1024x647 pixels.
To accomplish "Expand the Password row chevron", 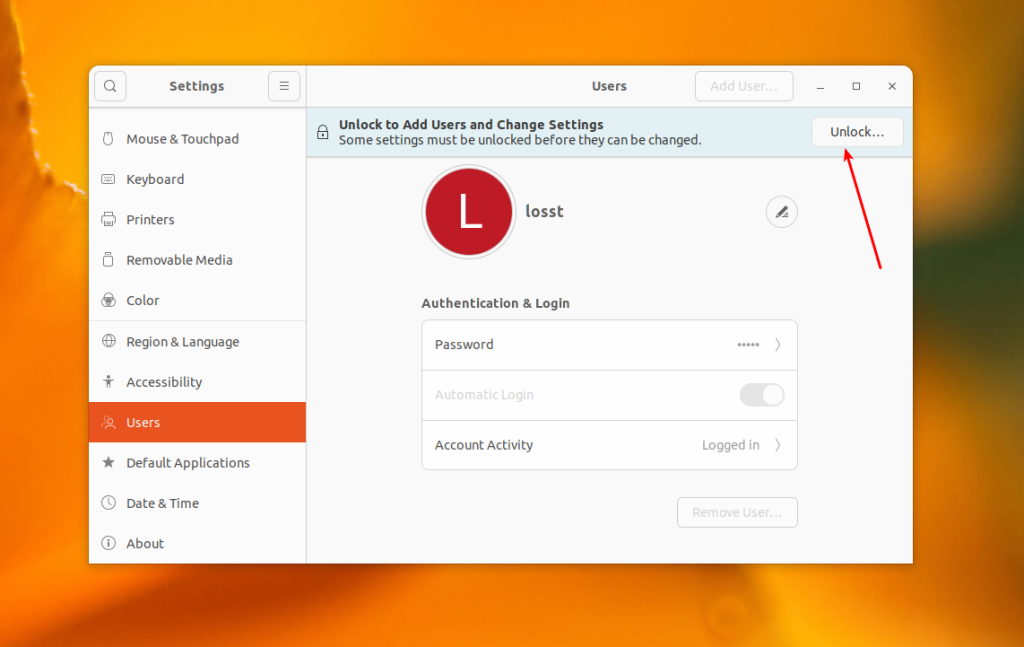I will click(777, 345).
